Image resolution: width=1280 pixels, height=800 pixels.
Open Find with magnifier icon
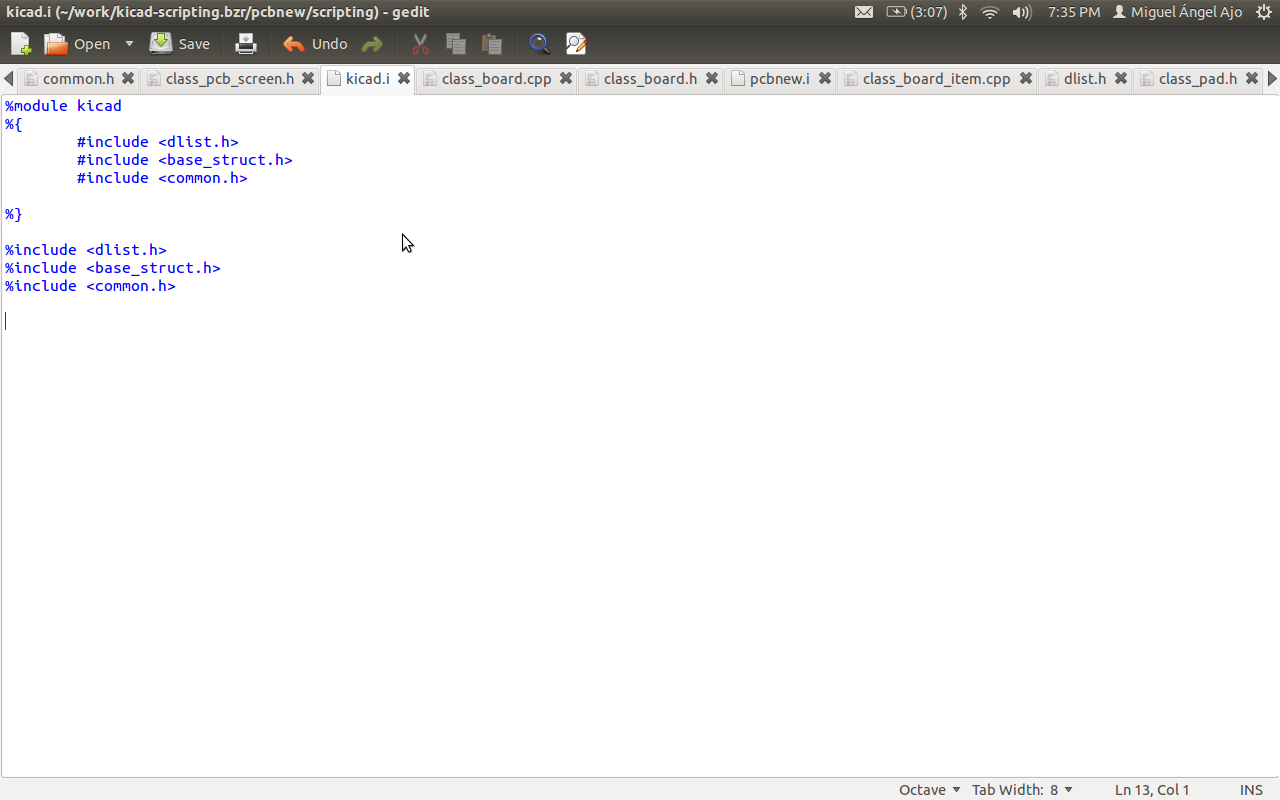(539, 44)
